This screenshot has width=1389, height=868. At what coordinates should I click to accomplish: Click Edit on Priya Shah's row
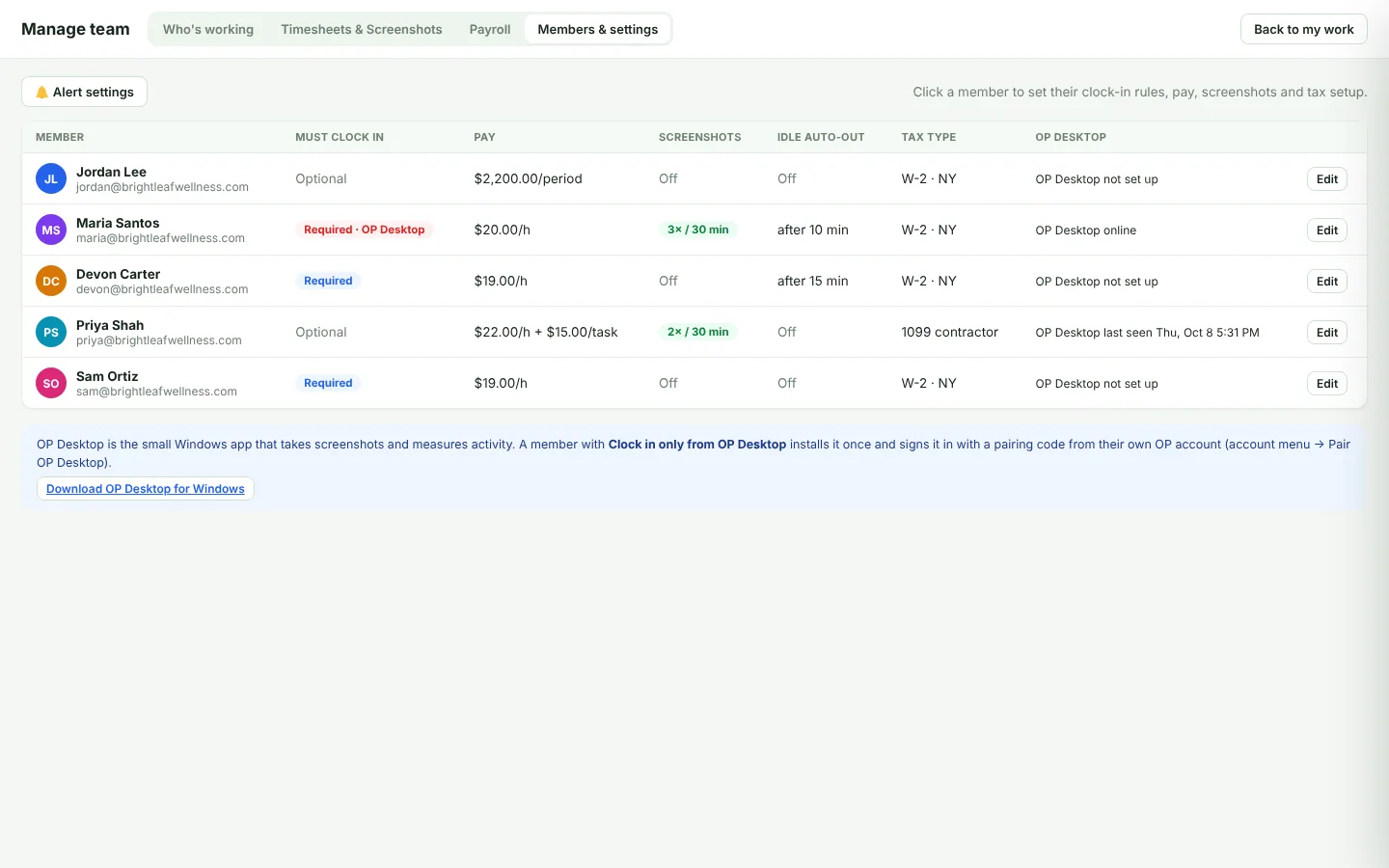coord(1327,332)
